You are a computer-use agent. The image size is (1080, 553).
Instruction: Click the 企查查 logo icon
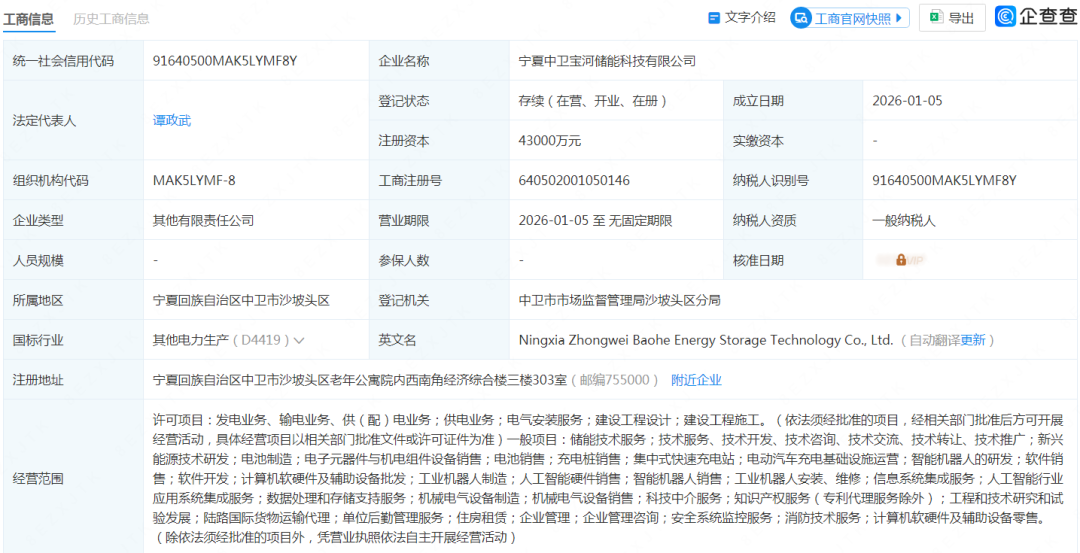tap(1005, 17)
